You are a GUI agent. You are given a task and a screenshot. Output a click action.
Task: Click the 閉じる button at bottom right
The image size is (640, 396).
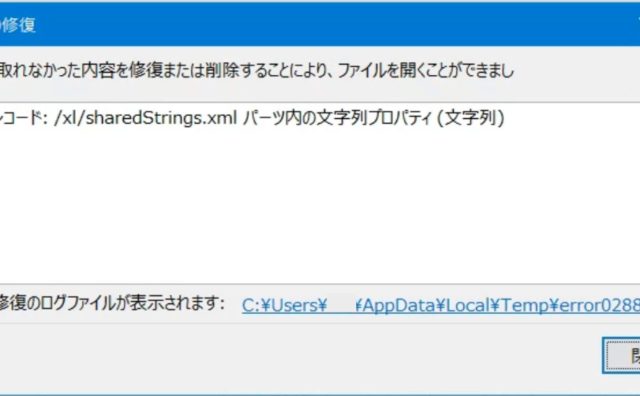pyautogui.click(x=622, y=355)
